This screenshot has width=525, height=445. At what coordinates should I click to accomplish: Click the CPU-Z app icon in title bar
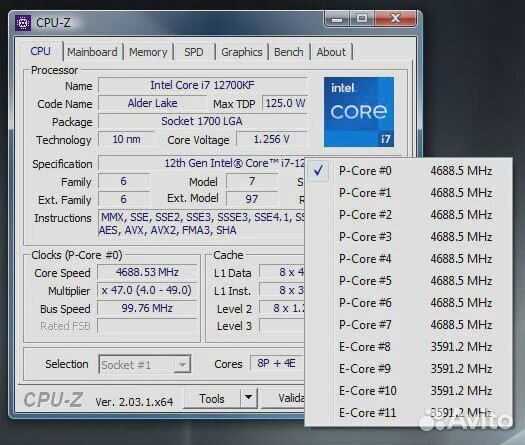(x=23, y=23)
